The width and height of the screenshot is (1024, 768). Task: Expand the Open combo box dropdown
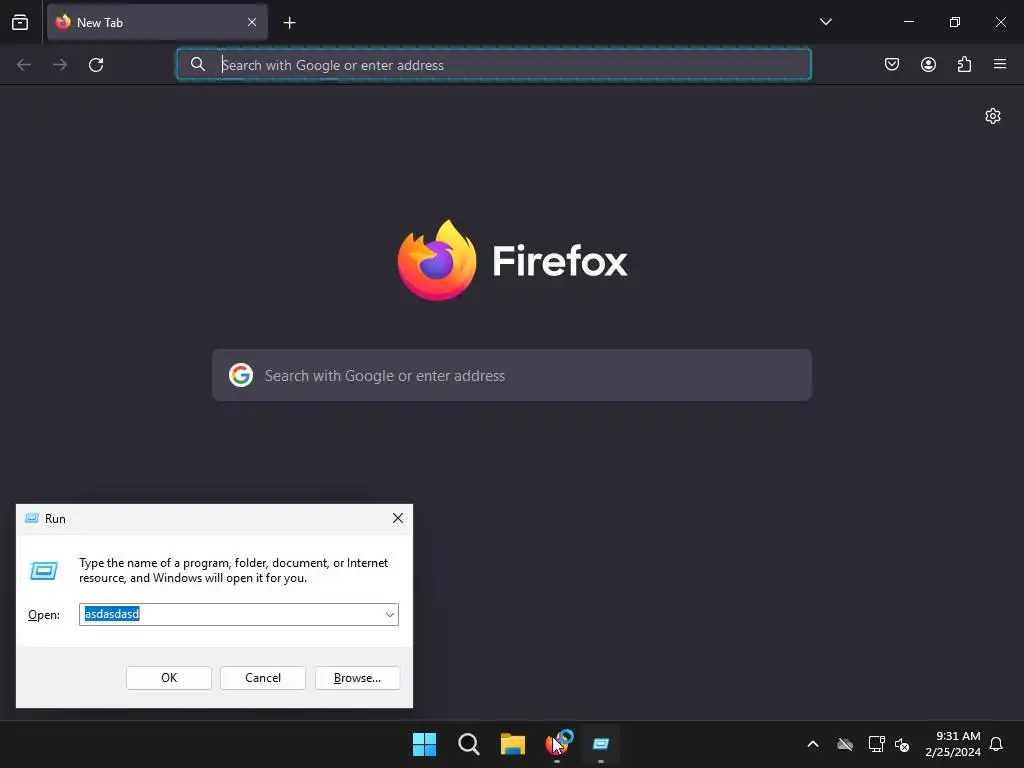pyautogui.click(x=390, y=615)
